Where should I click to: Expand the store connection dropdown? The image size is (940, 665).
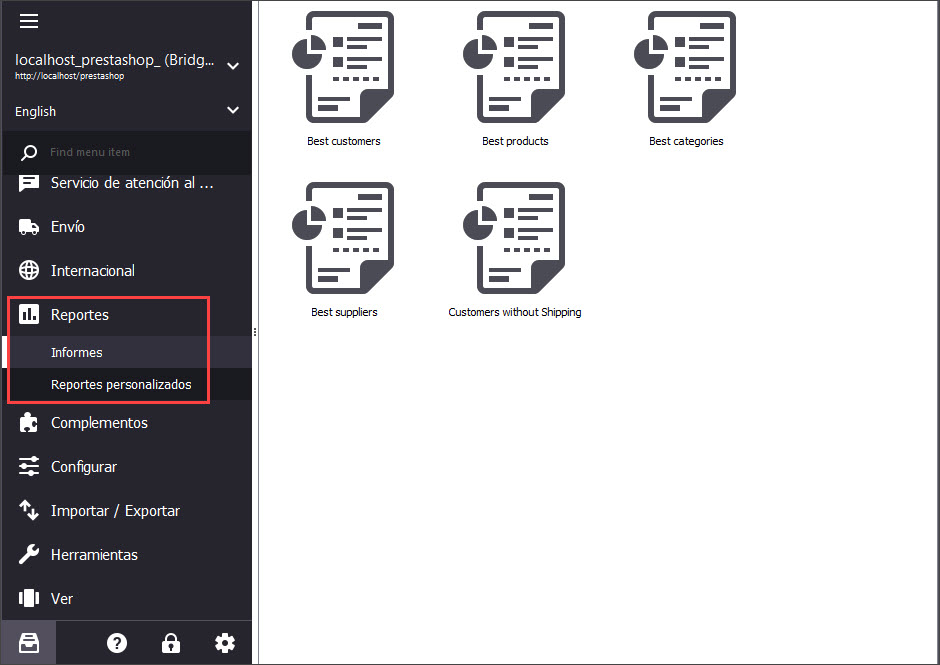click(x=232, y=66)
